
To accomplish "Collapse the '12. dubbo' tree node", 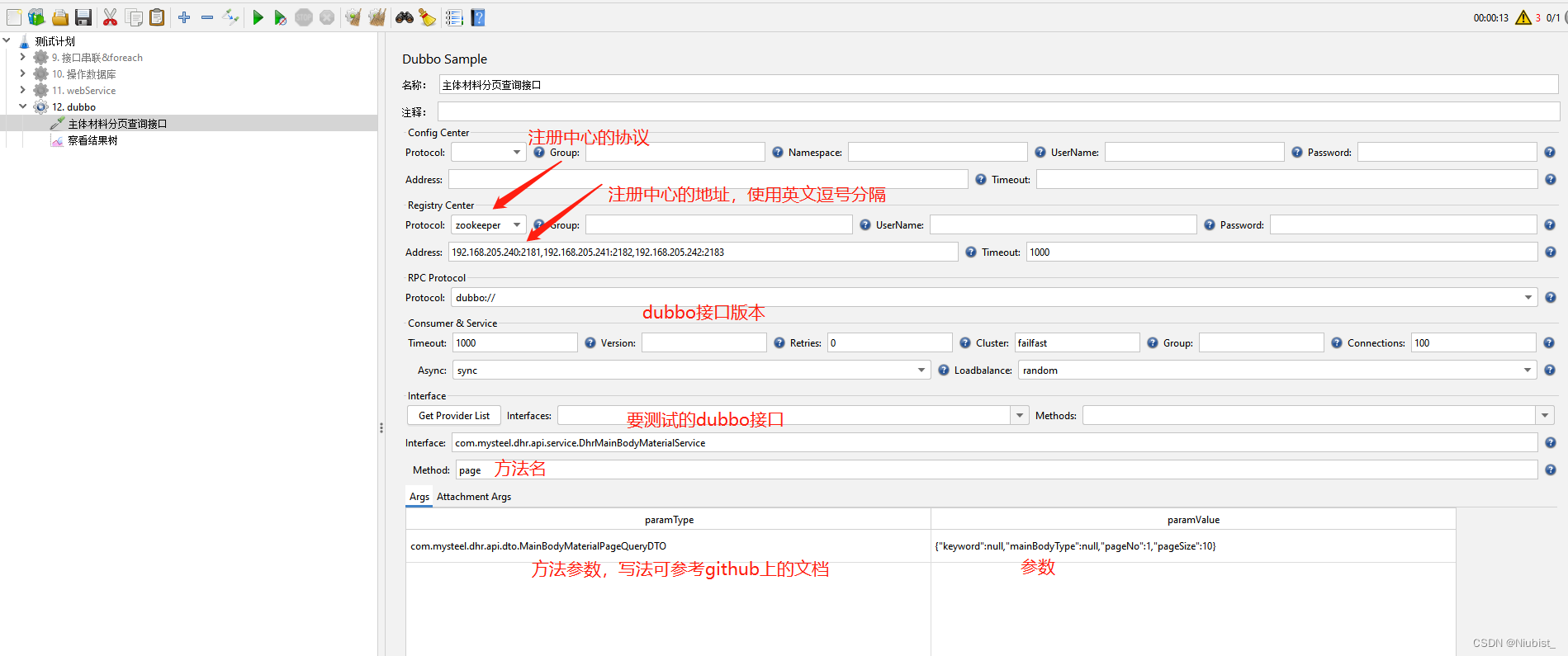I will [x=22, y=106].
